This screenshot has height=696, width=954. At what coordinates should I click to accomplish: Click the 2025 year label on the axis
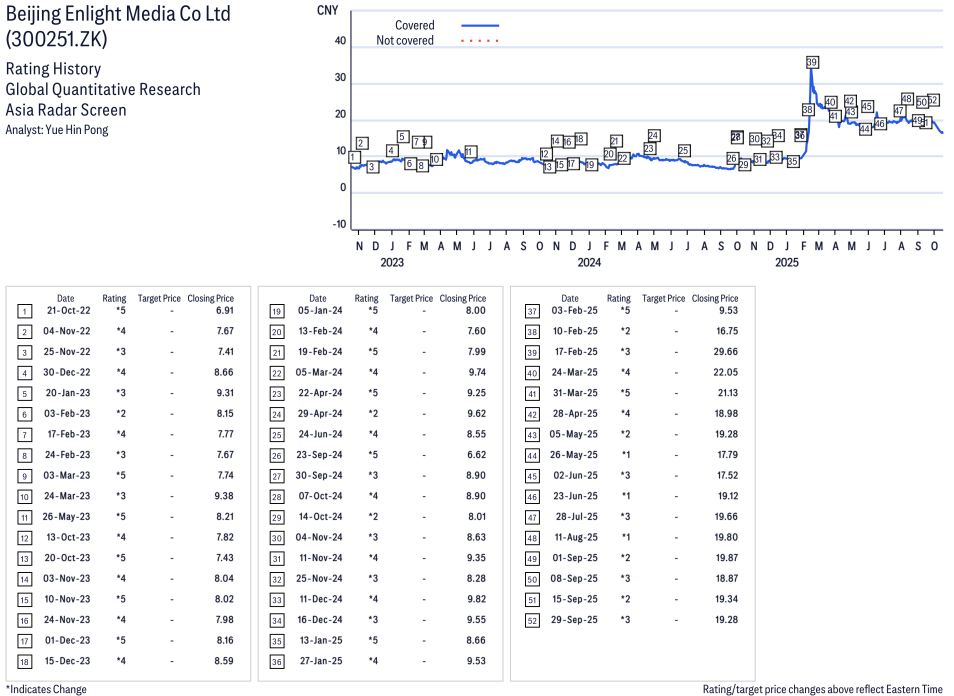[x=786, y=263]
